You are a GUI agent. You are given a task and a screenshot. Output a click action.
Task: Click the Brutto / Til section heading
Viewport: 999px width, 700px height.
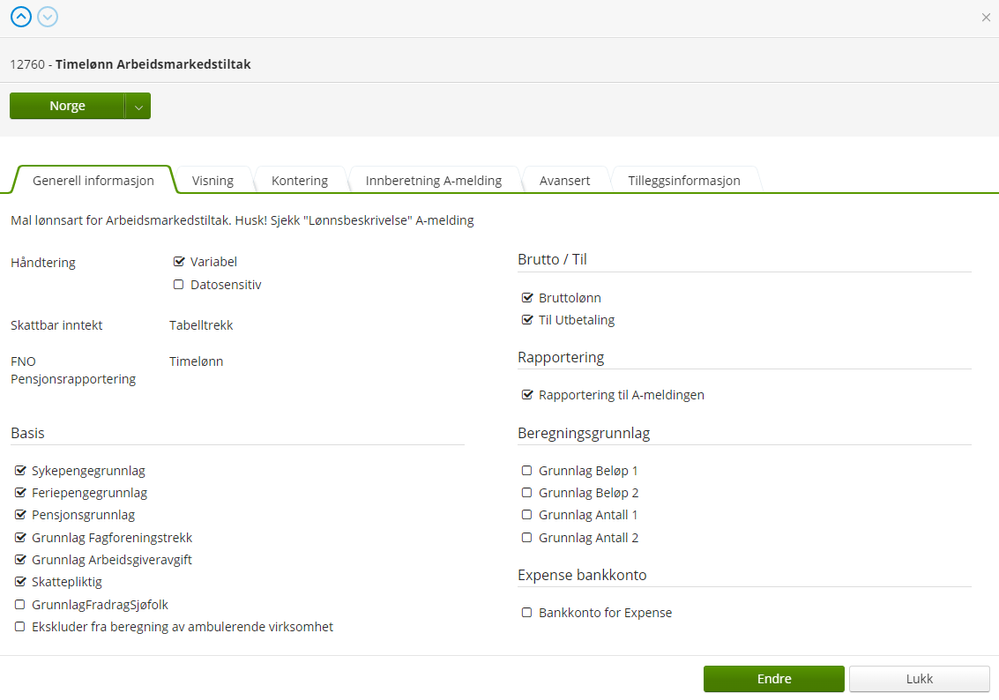coord(552,259)
